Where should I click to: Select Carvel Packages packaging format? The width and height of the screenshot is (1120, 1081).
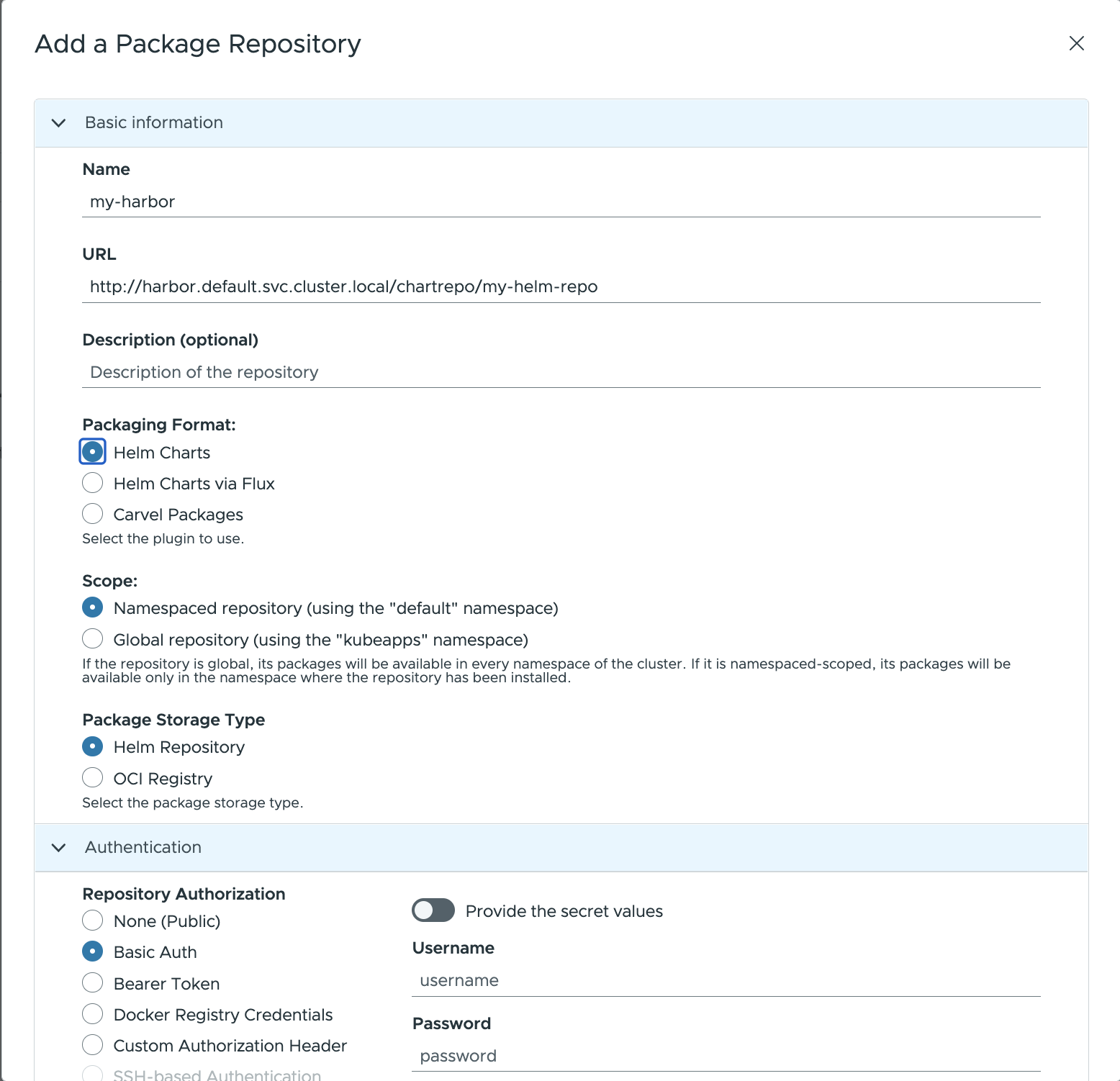(x=92, y=514)
